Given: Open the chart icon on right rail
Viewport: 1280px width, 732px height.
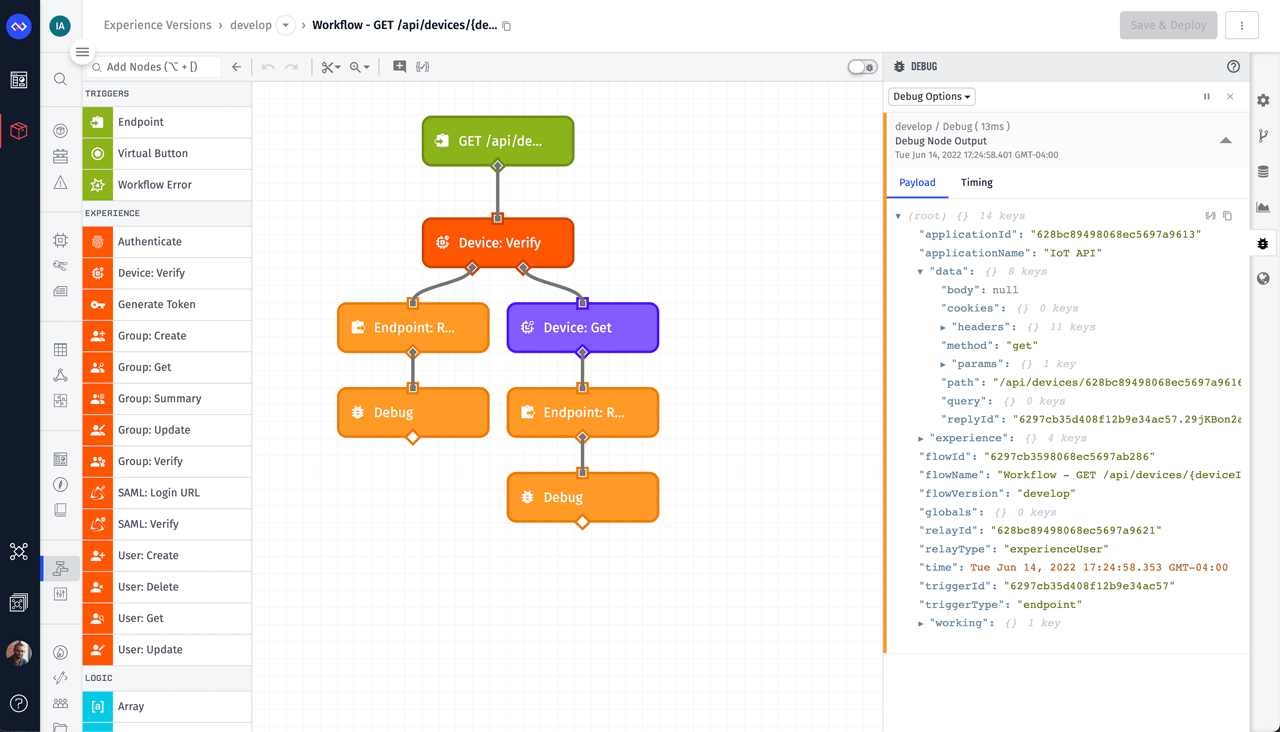Looking at the screenshot, I should coord(1264,207).
